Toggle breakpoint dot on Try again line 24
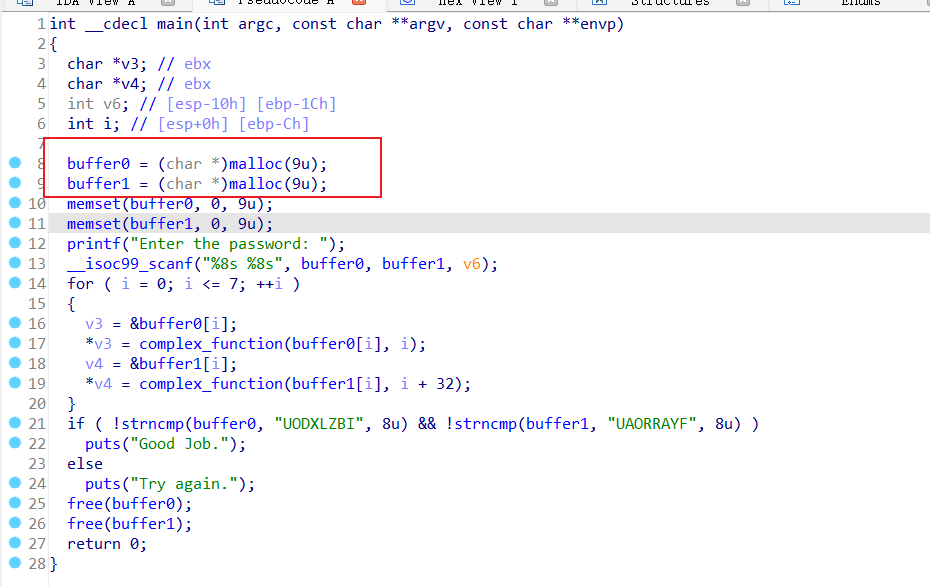Viewport: 930px width, 586px height. pyautogui.click(x=15, y=483)
